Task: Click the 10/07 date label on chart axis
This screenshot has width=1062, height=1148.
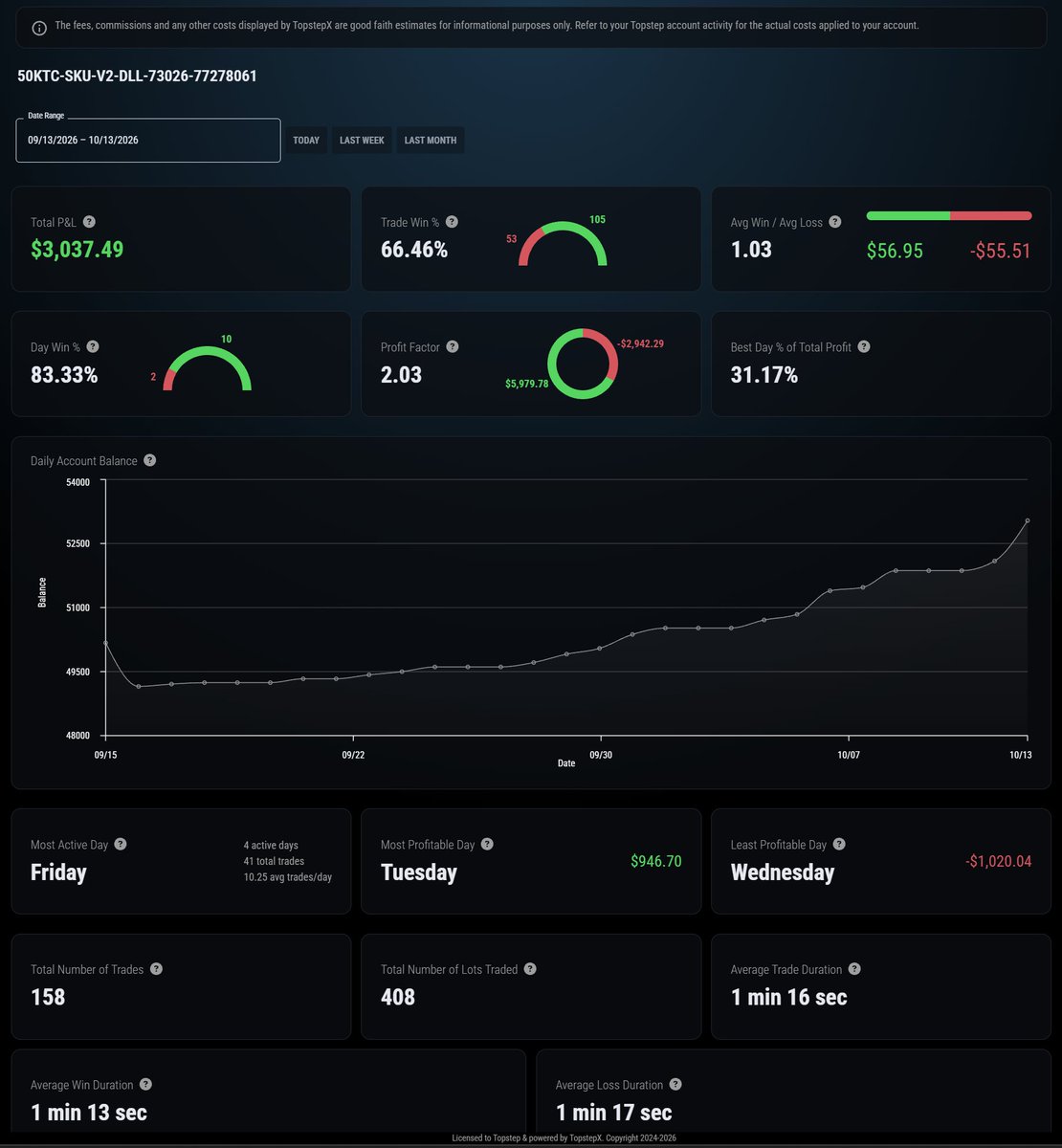Action: [848, 755]
